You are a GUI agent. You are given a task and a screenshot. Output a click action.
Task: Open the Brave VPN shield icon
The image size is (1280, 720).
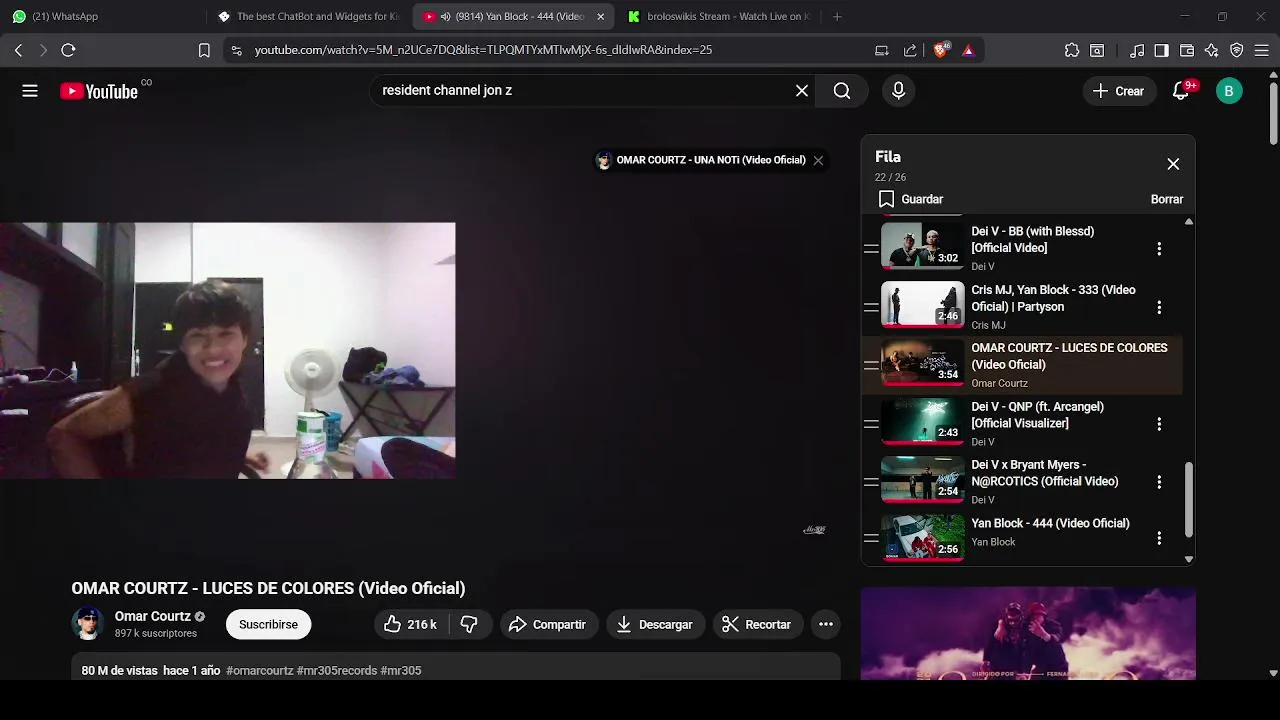pos(1237,50)
